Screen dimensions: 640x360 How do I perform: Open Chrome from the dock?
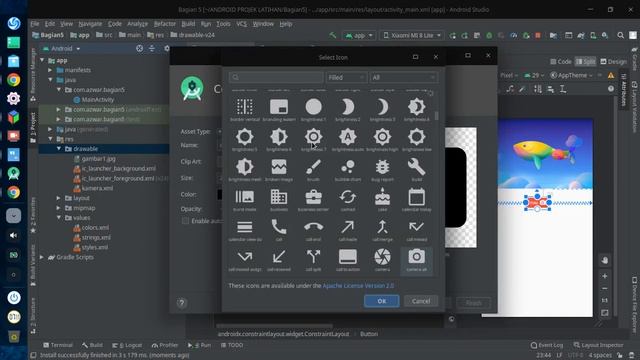pyautogui.click(x=13, y=80)
